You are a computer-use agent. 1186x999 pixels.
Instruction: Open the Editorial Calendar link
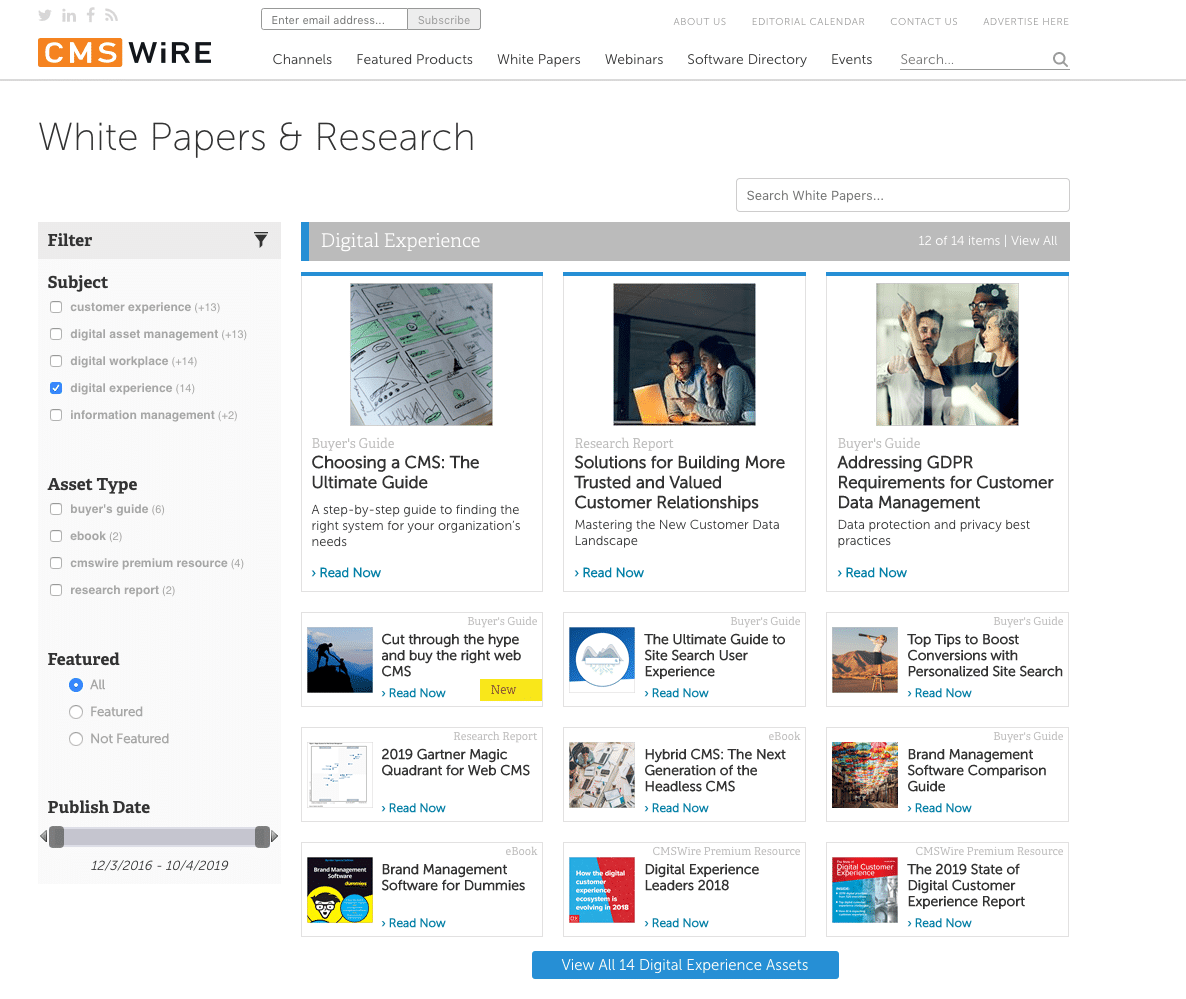(x=808, y=22)
